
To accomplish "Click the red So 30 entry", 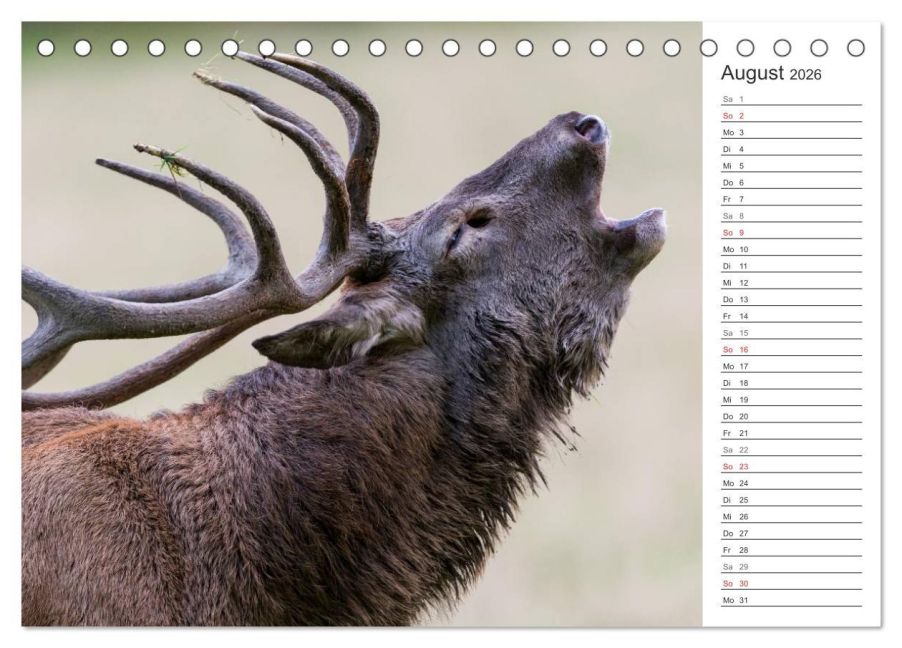I will point(790,583).
